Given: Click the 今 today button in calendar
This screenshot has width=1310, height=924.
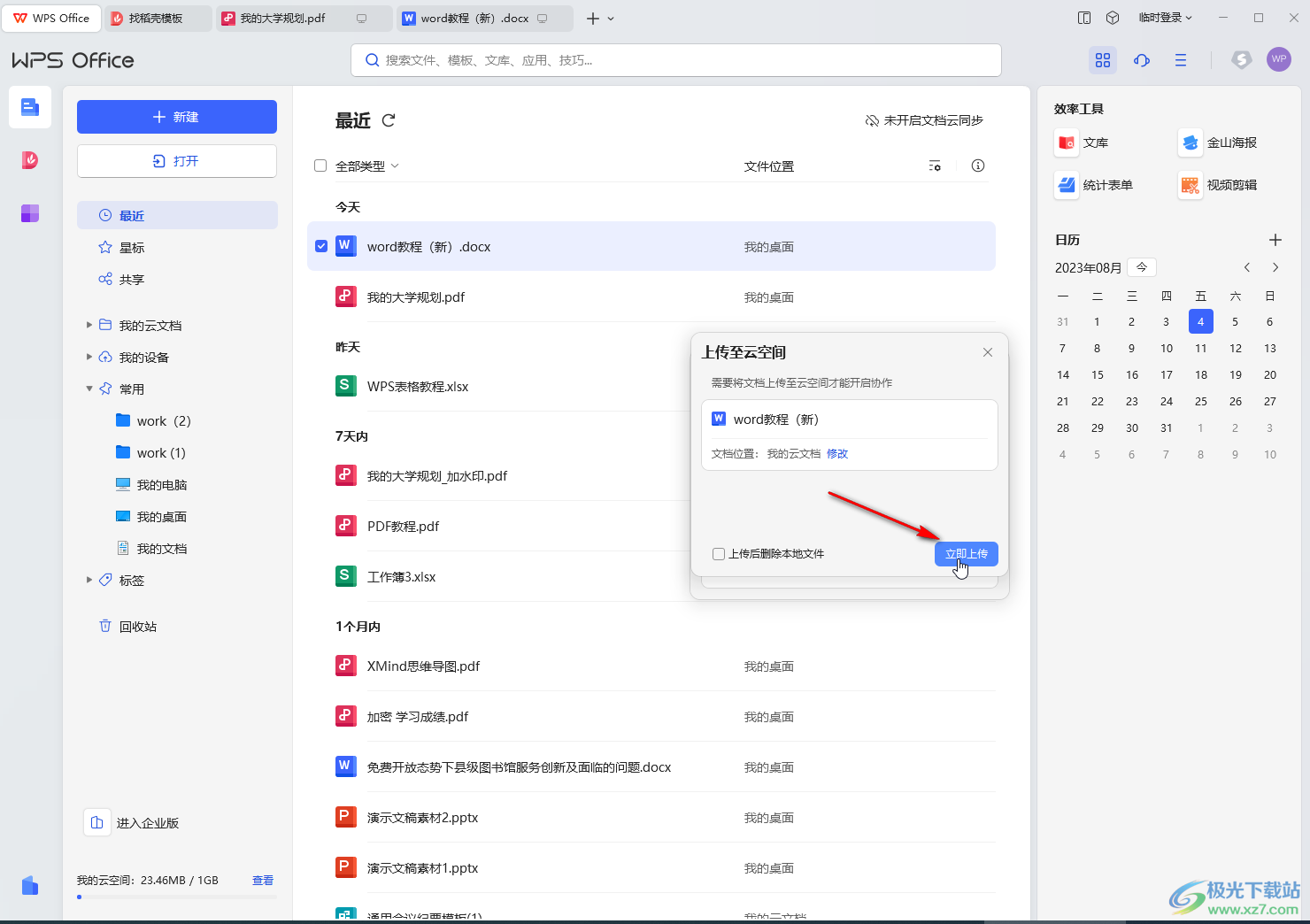Looking at the screenshot, I should (1142, 267).
